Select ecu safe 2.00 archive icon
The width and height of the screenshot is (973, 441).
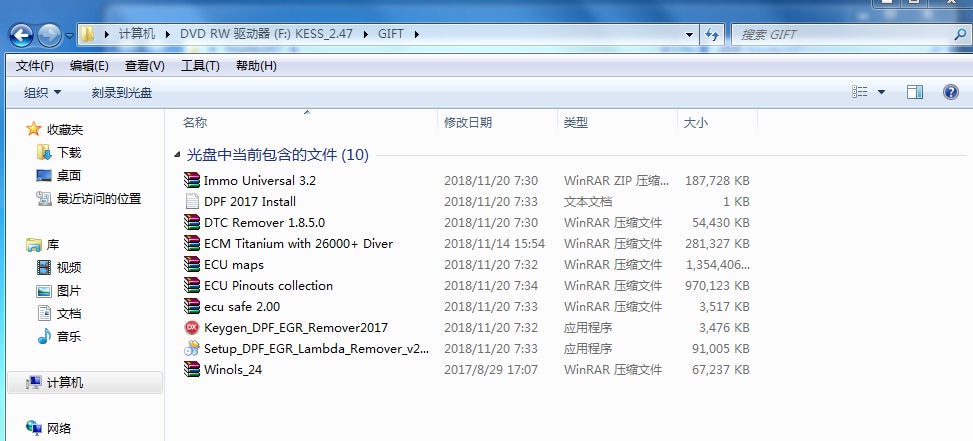192,307
